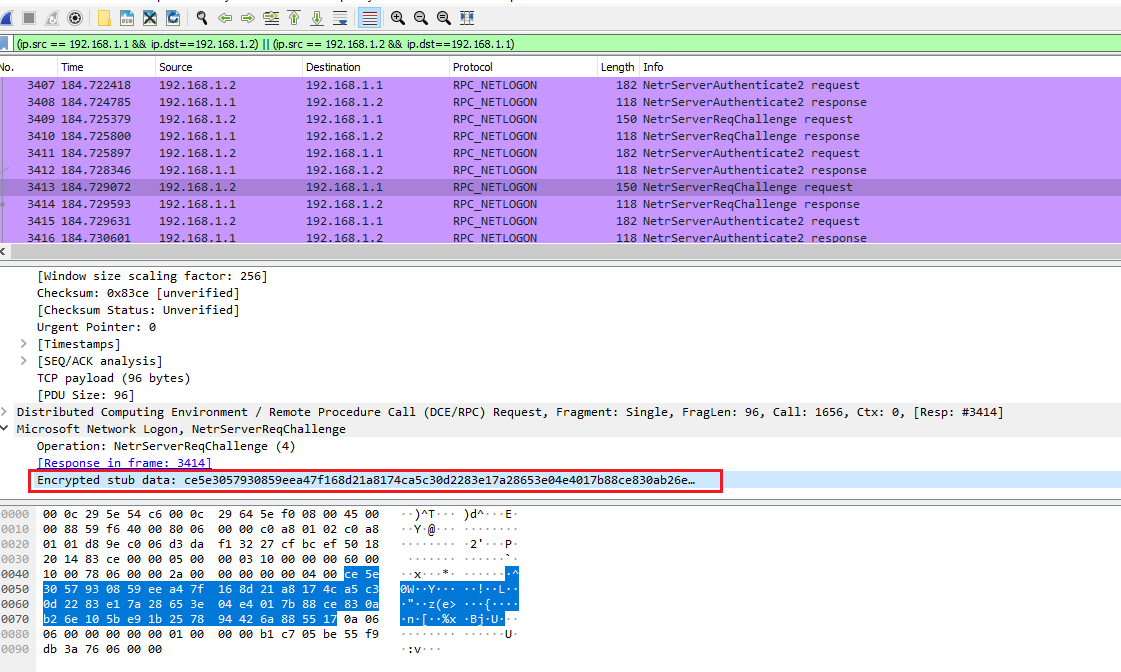Image resolution: width=1121 pixels, height=672 pixels.
Task: Collapse the Microsoft Network Logon section
Action: (7, 429)
